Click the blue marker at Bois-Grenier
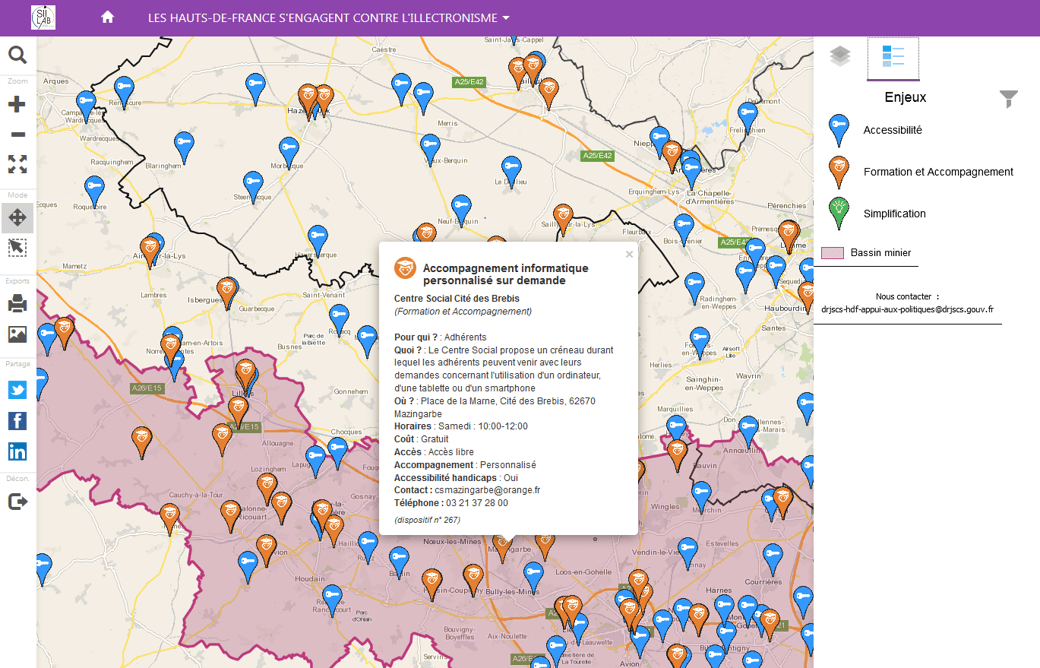The image size is (1040, 668). click(x=684, y=229)
